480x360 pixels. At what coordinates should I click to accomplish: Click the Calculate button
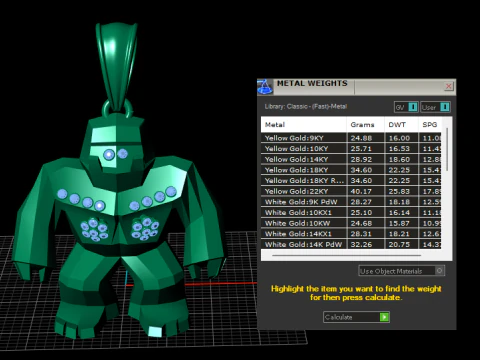pos(356,317)
